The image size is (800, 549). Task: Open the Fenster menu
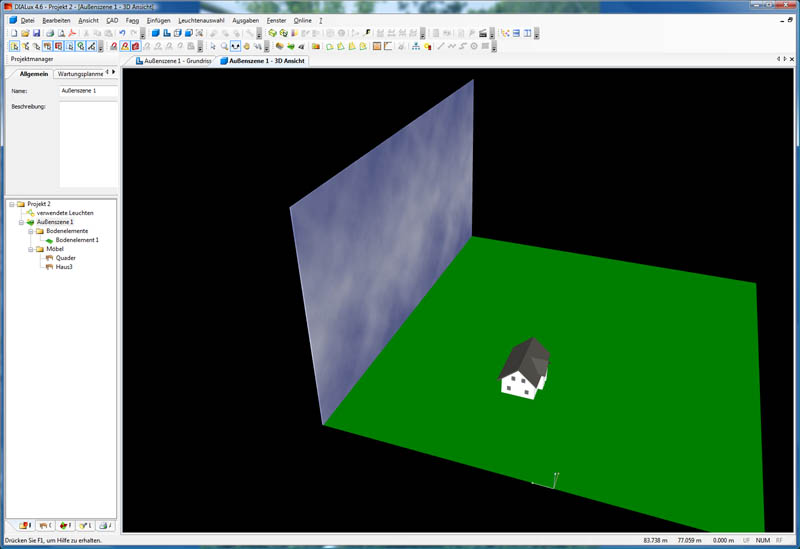click(x=277, y=20)
